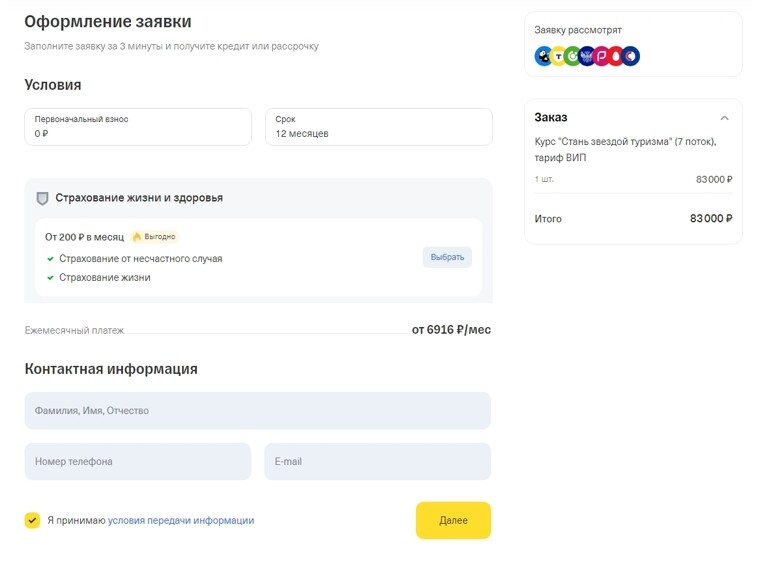Click the pink P bank logo
Screen dimensions: 759x578
coord(602,57)
